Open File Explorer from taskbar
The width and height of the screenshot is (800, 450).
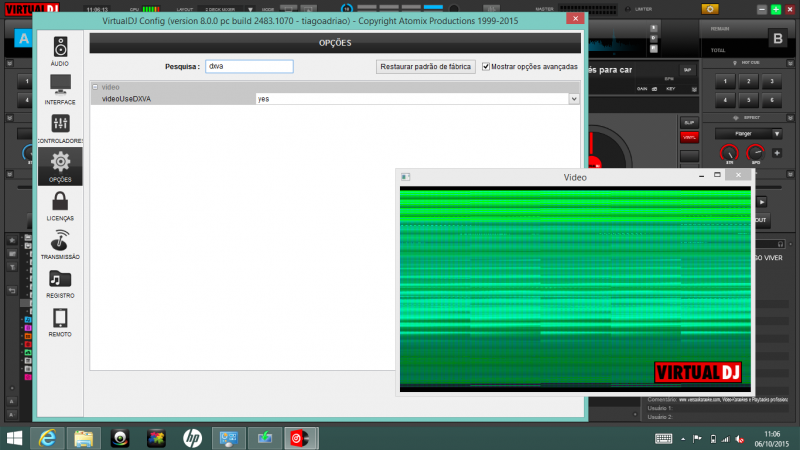click(84, 438)
